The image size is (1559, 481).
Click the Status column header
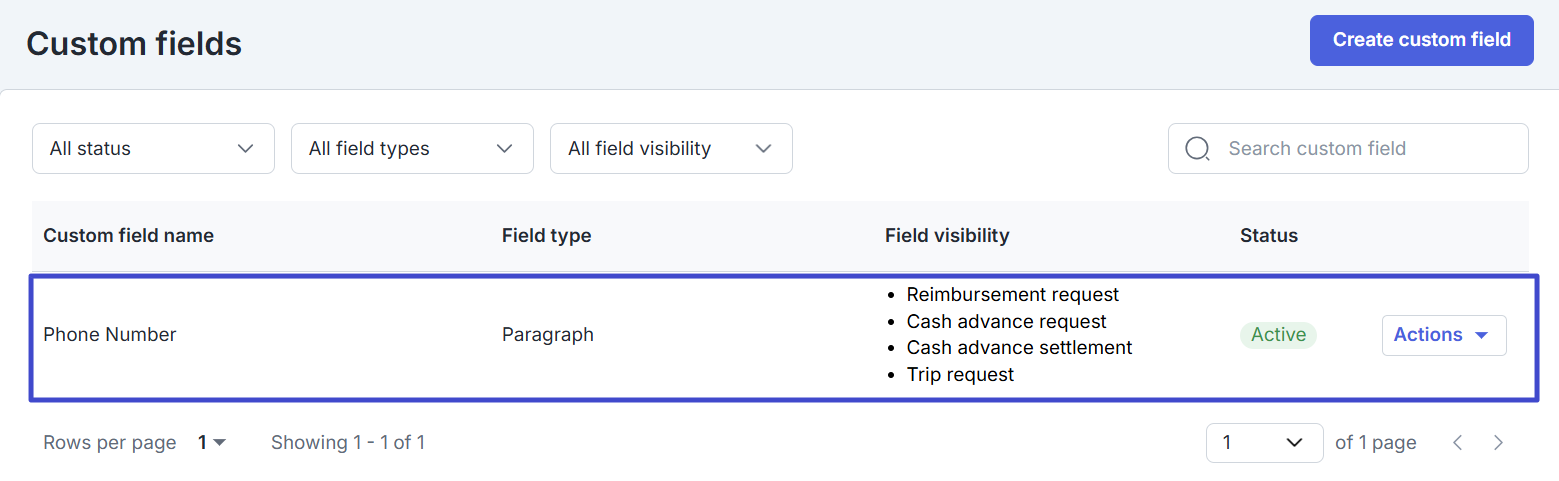coord(1268,236)
